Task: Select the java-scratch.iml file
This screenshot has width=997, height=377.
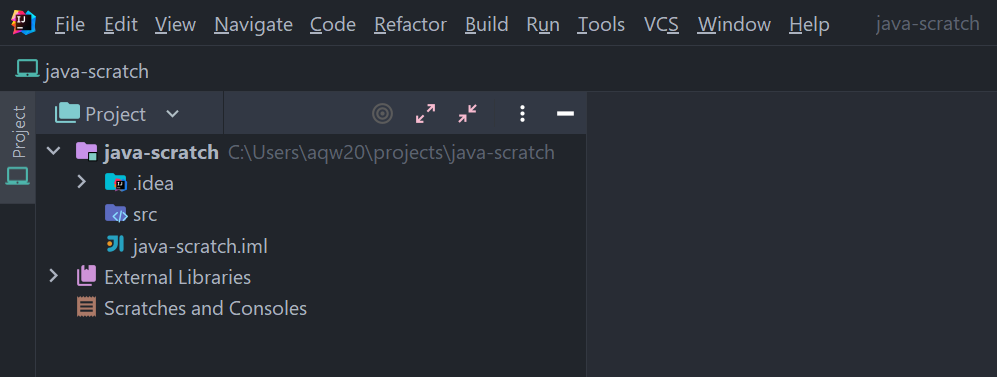Action: click(x=200, y=246)
